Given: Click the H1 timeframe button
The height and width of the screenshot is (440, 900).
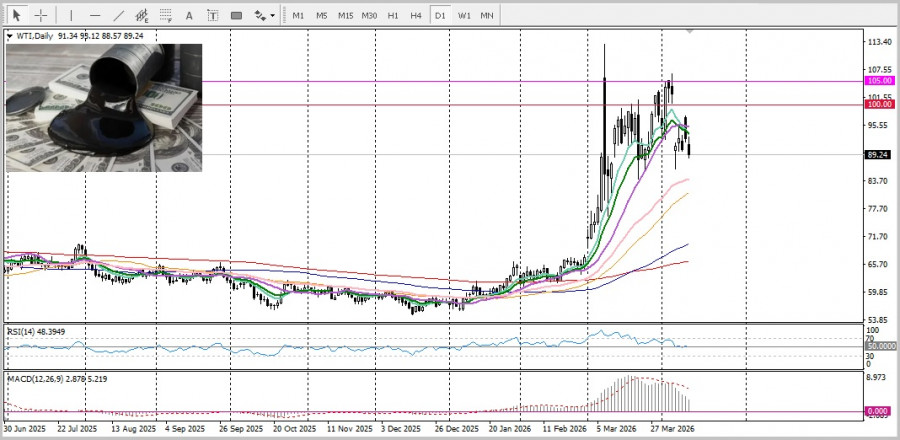Looking at the screenshot, I should [393, 15].
